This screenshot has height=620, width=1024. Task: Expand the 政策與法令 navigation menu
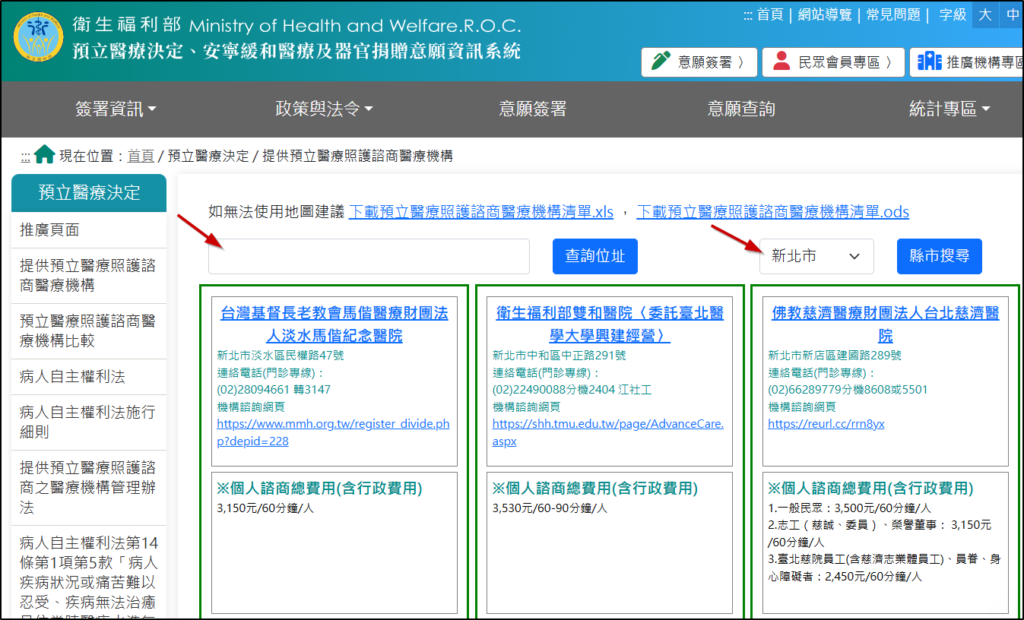coord(324,109)
